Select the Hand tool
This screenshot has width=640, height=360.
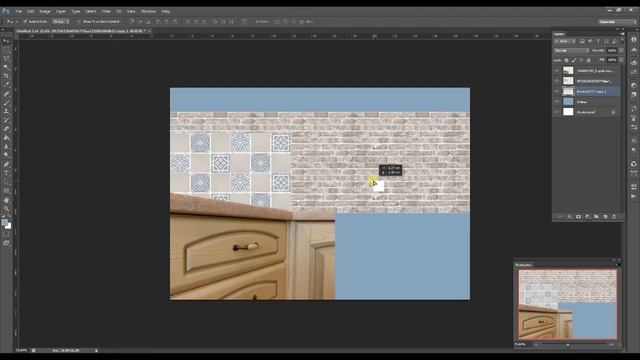point(6,200)
